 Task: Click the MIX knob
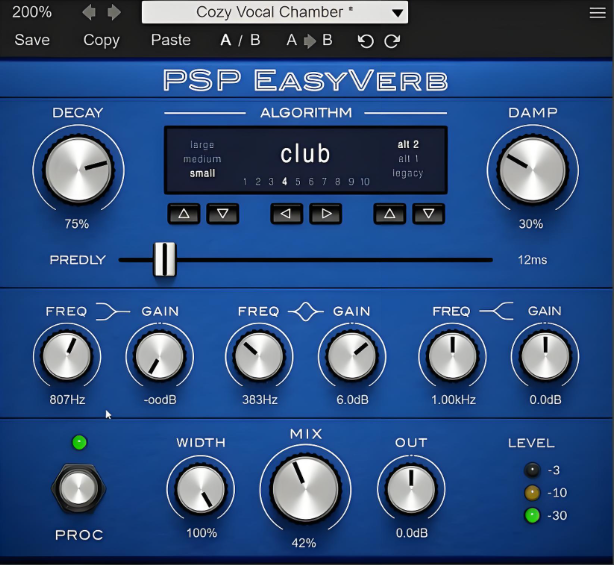coord(306,489)
